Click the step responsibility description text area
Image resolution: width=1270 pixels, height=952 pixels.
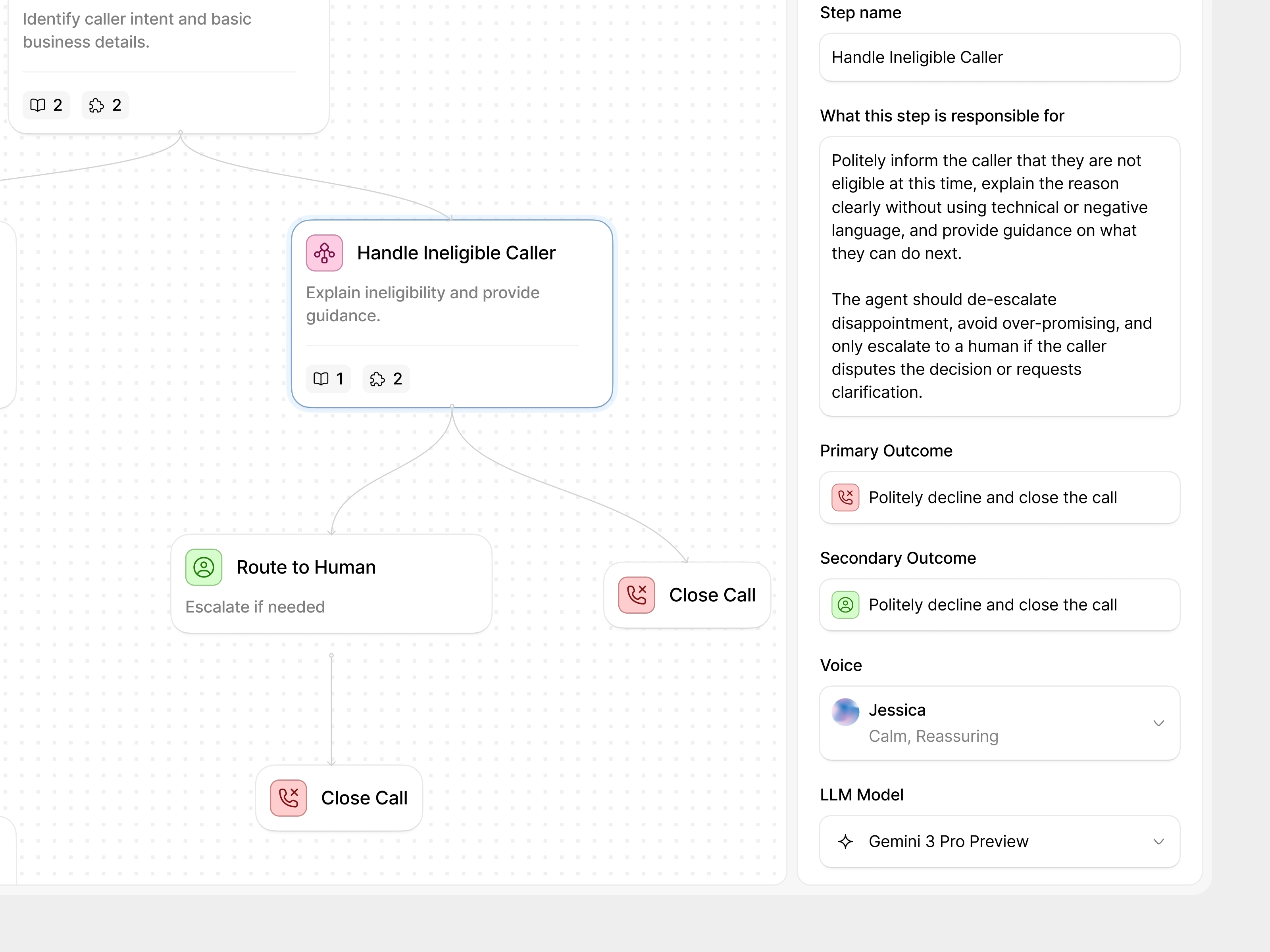point(999,276)
